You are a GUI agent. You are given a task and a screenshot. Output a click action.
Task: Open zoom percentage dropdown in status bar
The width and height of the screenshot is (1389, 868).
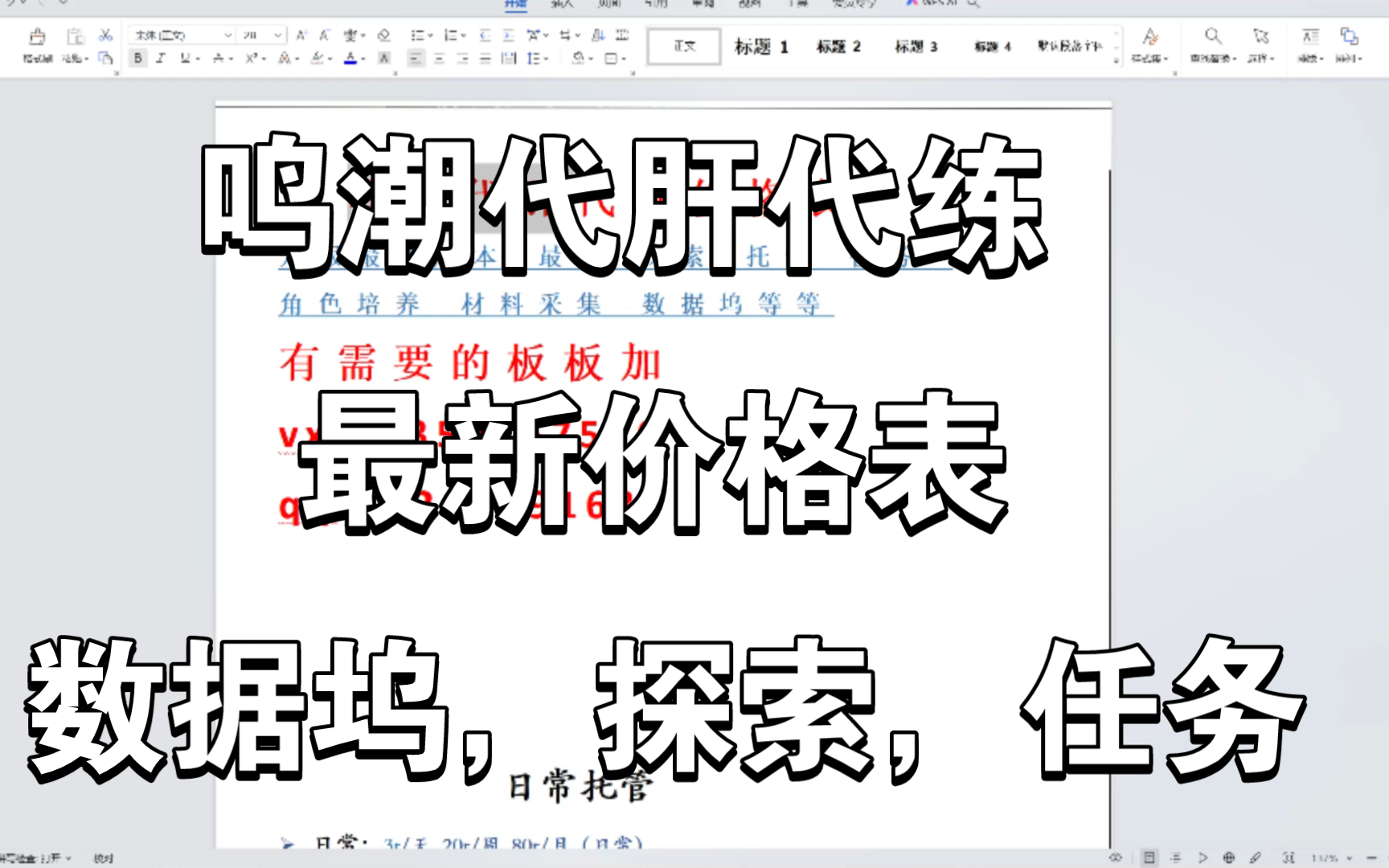[x=1350, y=858]
